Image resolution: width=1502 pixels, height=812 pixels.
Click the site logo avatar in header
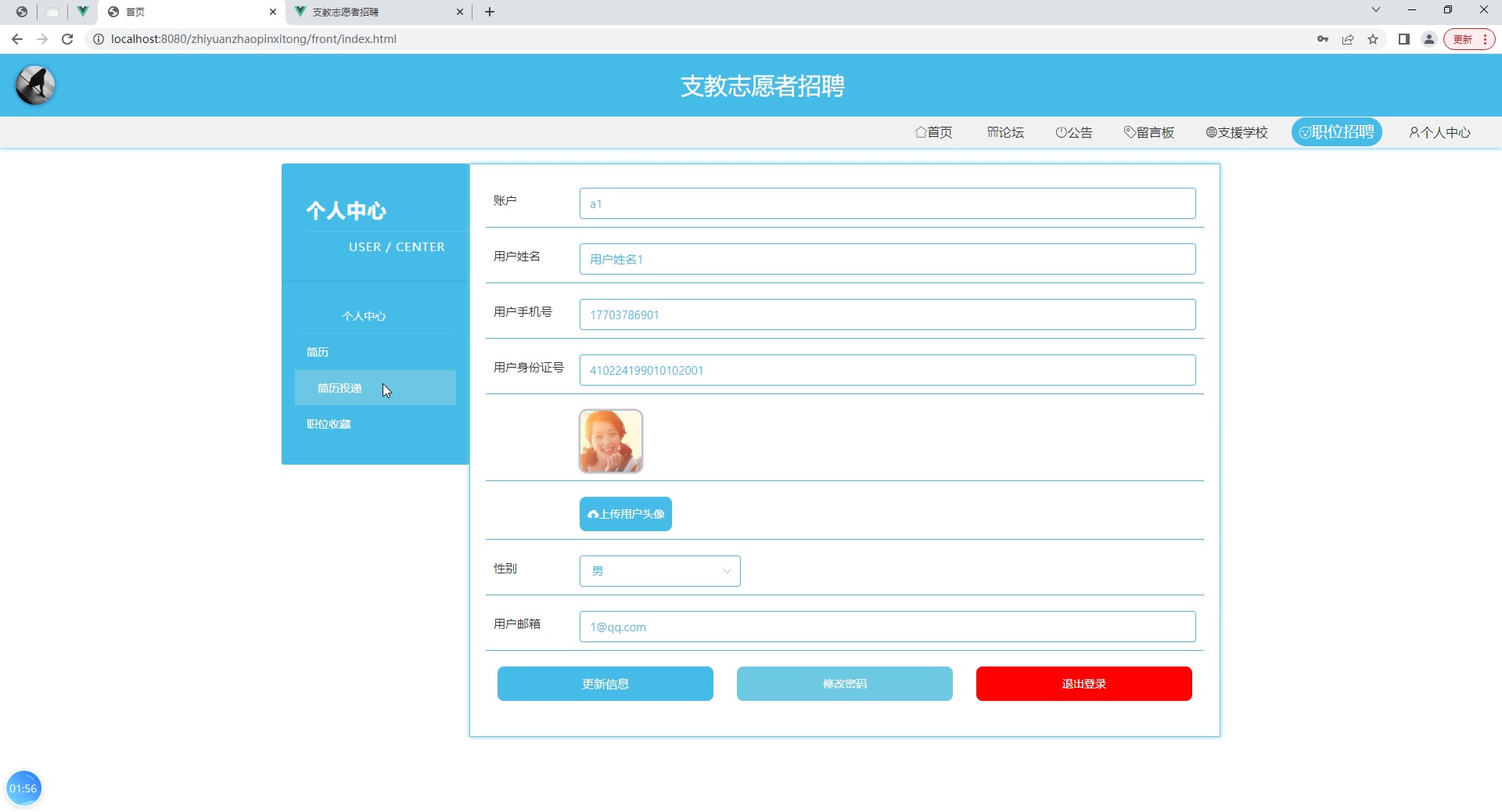35,85
